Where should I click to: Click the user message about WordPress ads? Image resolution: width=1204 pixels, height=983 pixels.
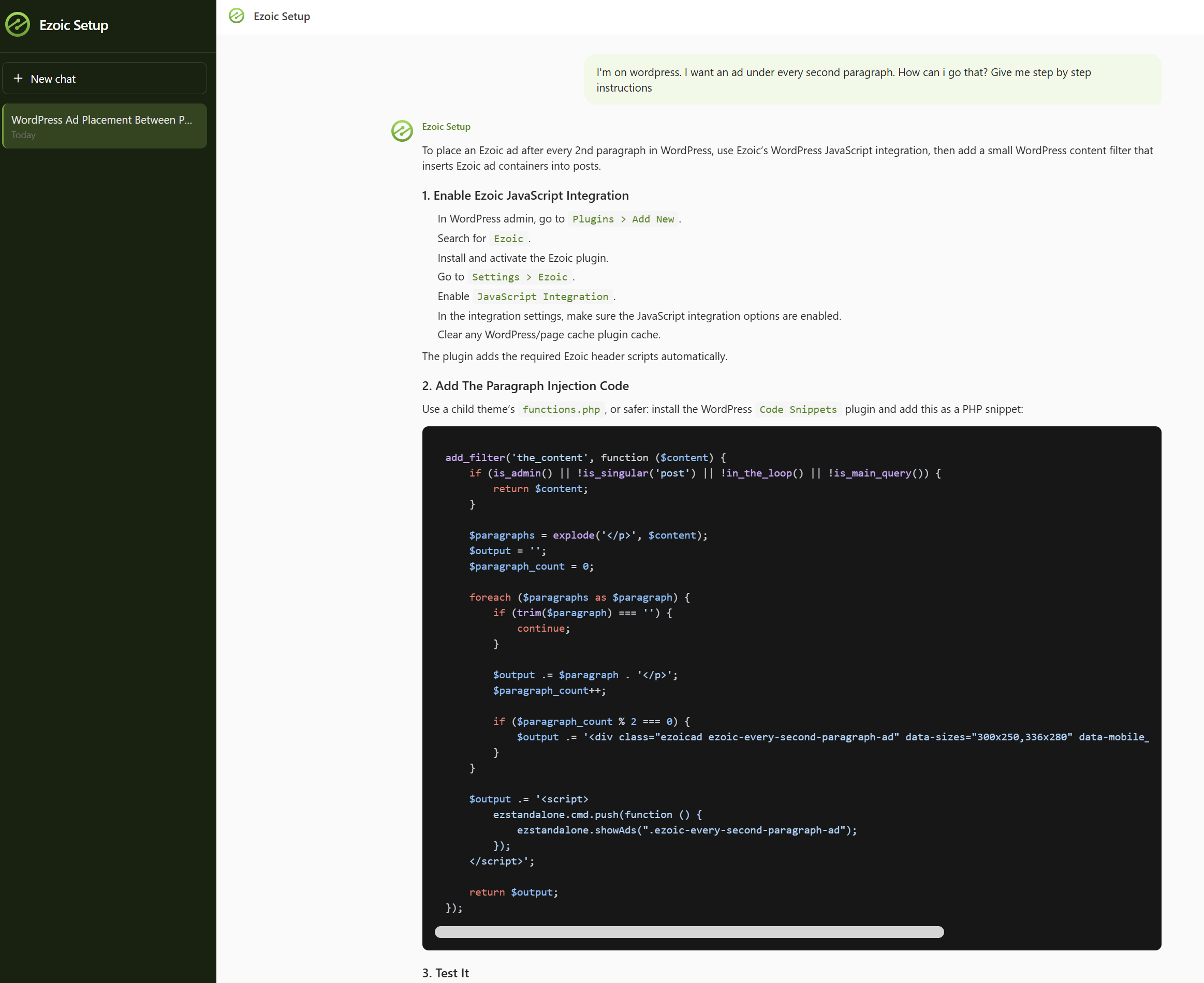click(x=873, y=80)
